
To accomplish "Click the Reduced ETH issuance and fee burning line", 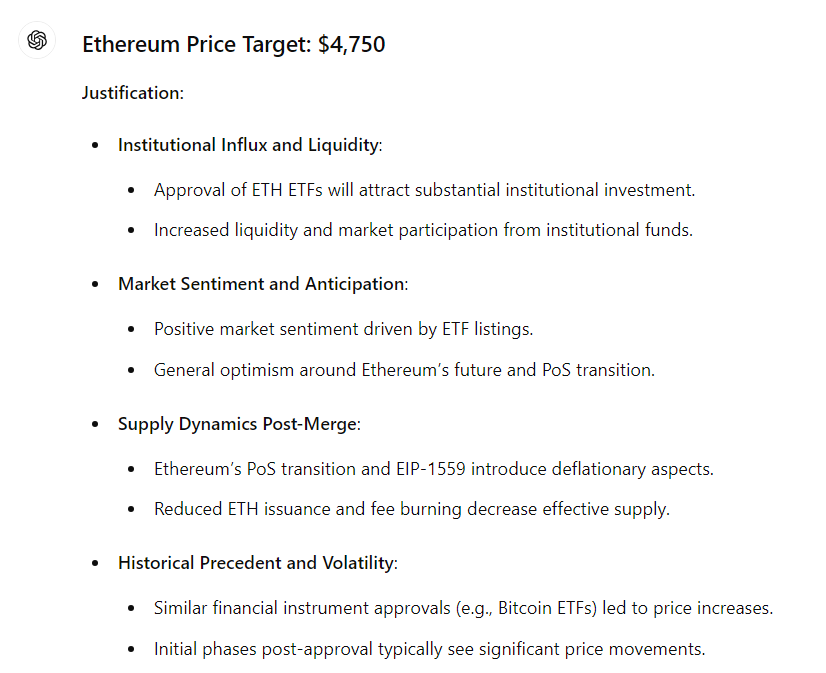I will pyautogui.click(x=411, y=509).
